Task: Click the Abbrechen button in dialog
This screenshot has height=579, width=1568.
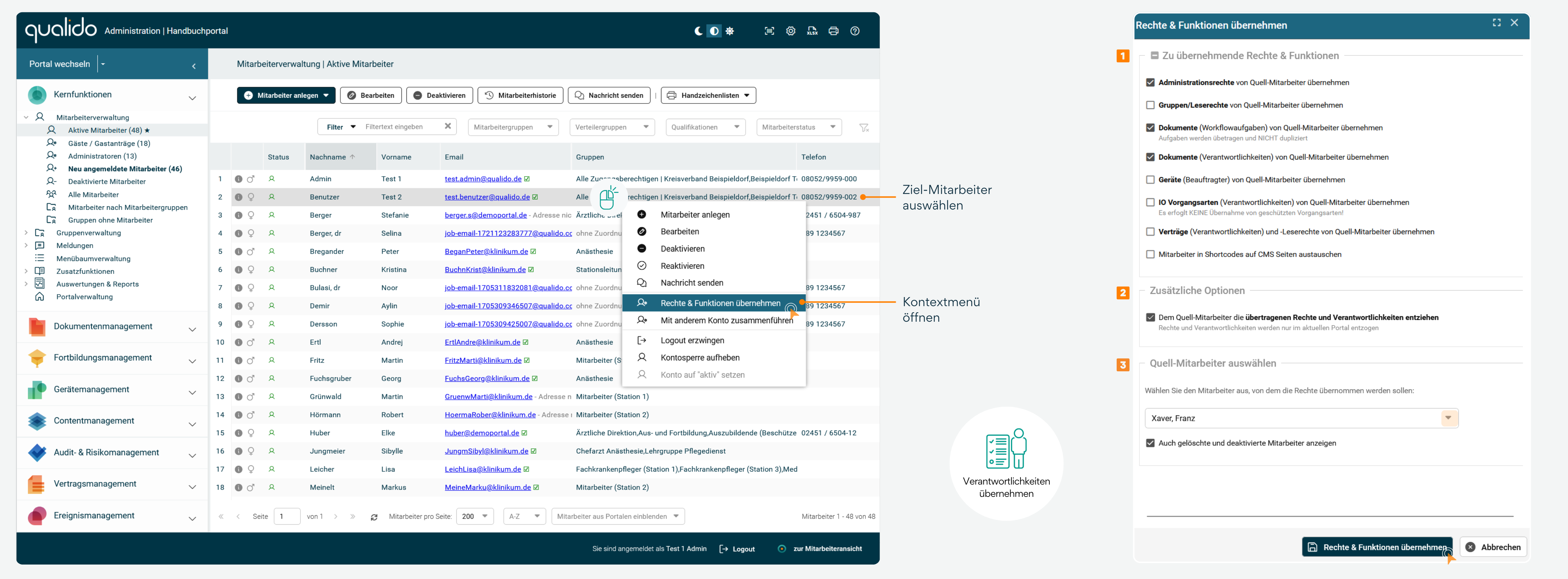Action: 1493,548
